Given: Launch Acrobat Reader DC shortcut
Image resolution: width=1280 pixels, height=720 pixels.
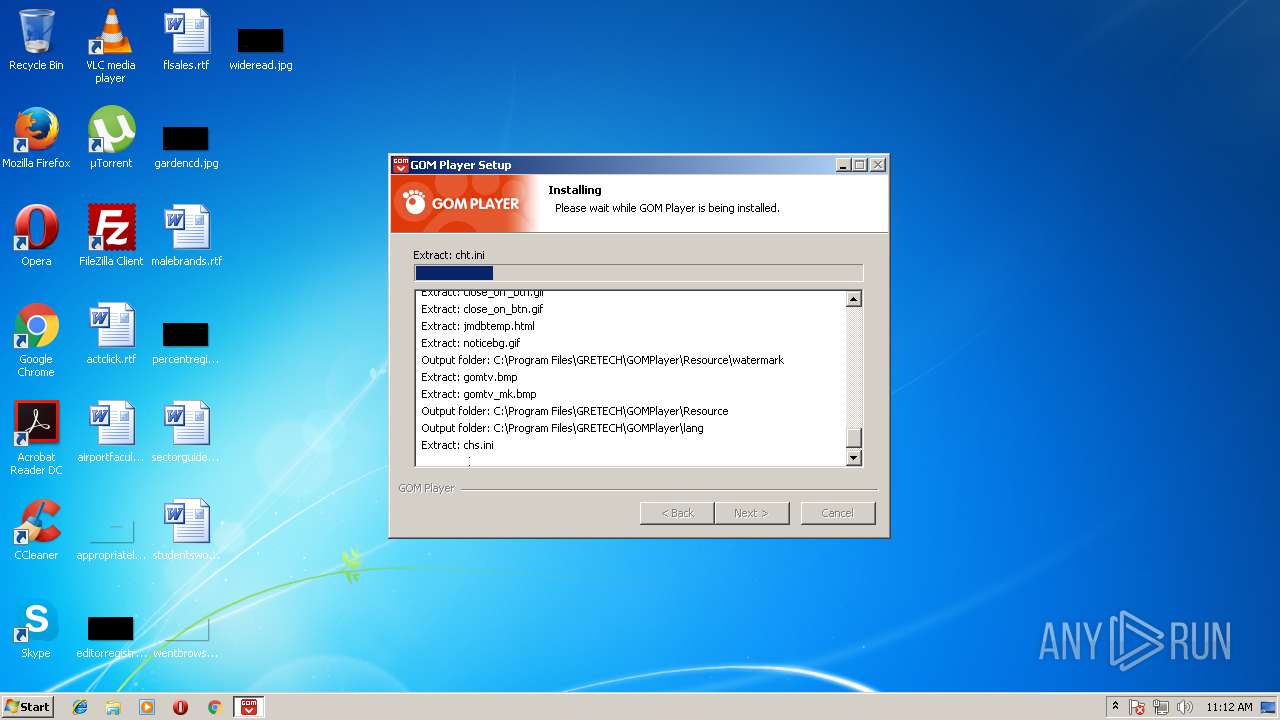Looking at the screenshot, I should [36, 438].
